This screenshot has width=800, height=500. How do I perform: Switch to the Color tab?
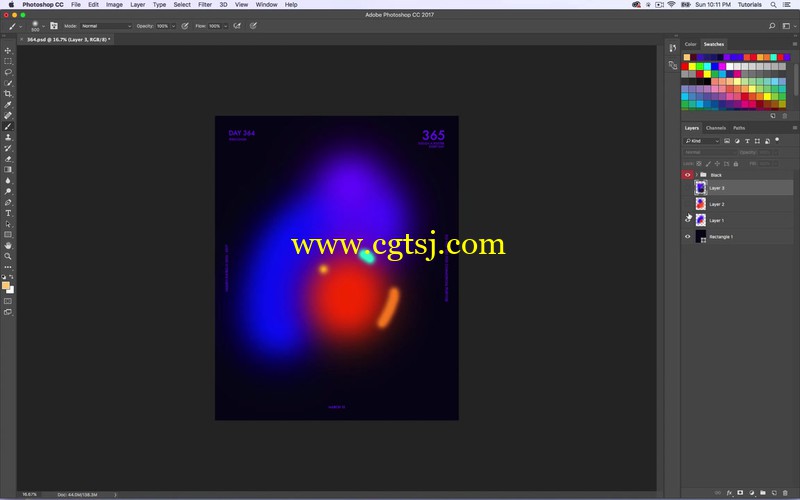click(x=690, y=44)
